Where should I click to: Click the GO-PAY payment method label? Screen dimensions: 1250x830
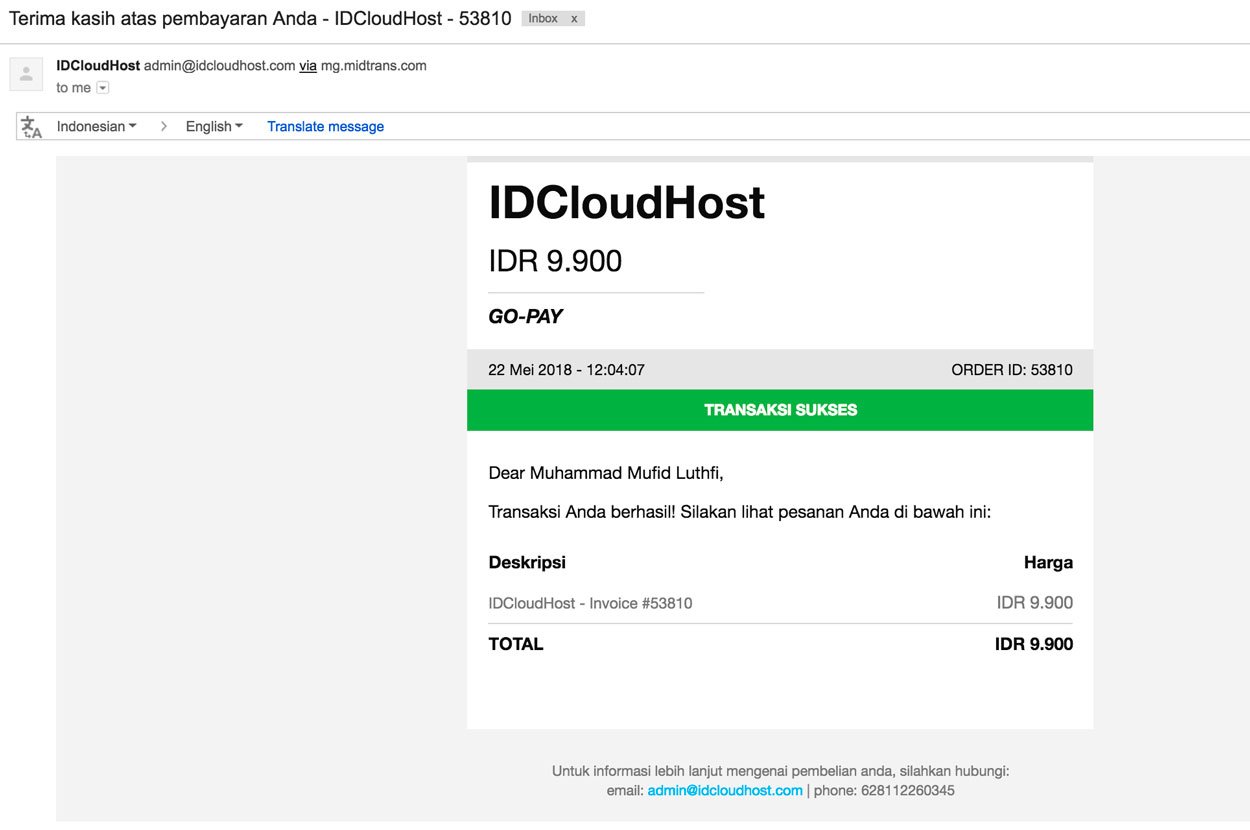(x=525, y=315)
